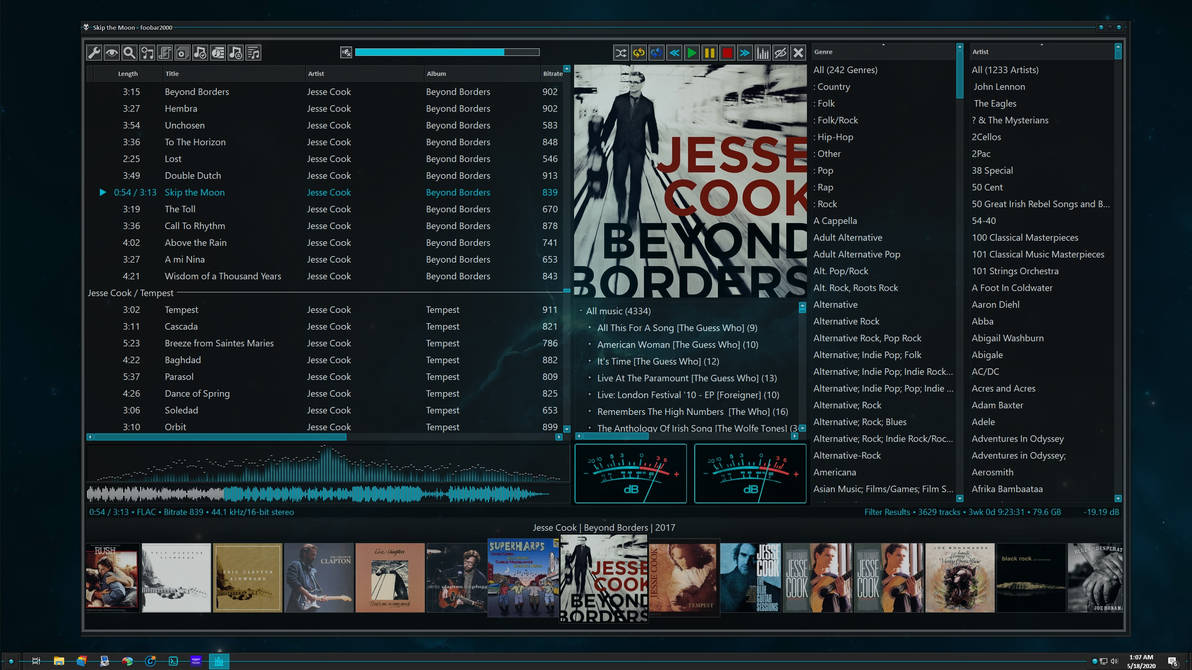Stop playback with the red square
The image size is (1192, 670).
coord(727,53)
